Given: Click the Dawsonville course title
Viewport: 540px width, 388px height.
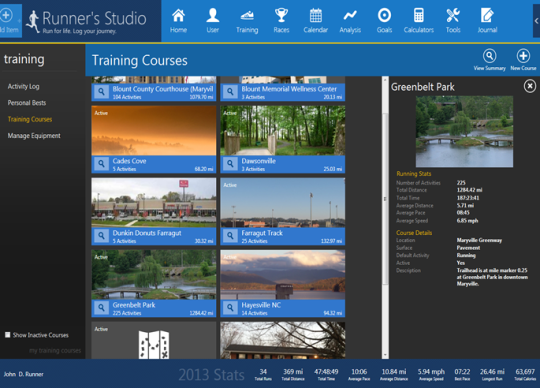Looking at the screenshot, I should [x=259, y=161].
